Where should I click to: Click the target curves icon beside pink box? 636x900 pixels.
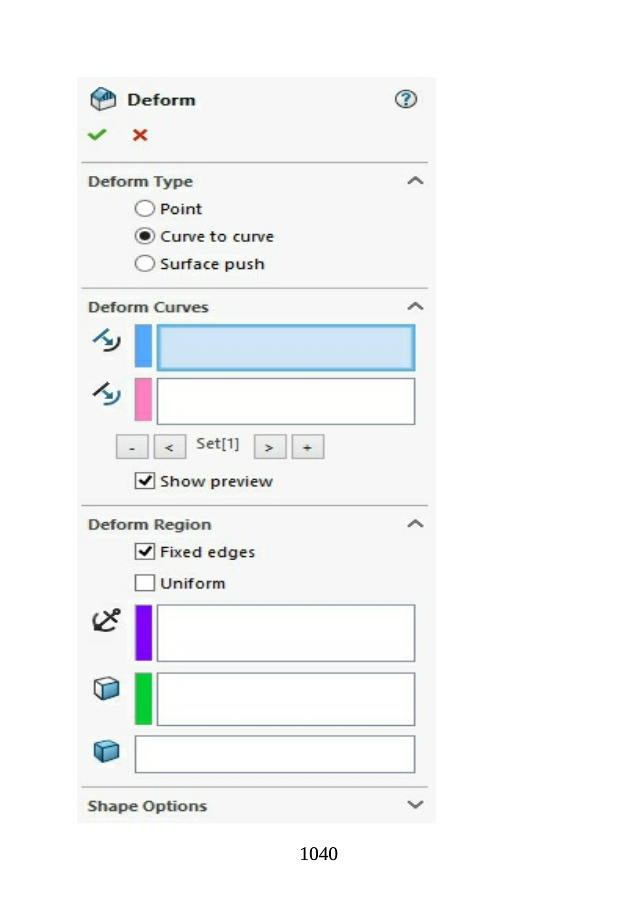[106, 396]
